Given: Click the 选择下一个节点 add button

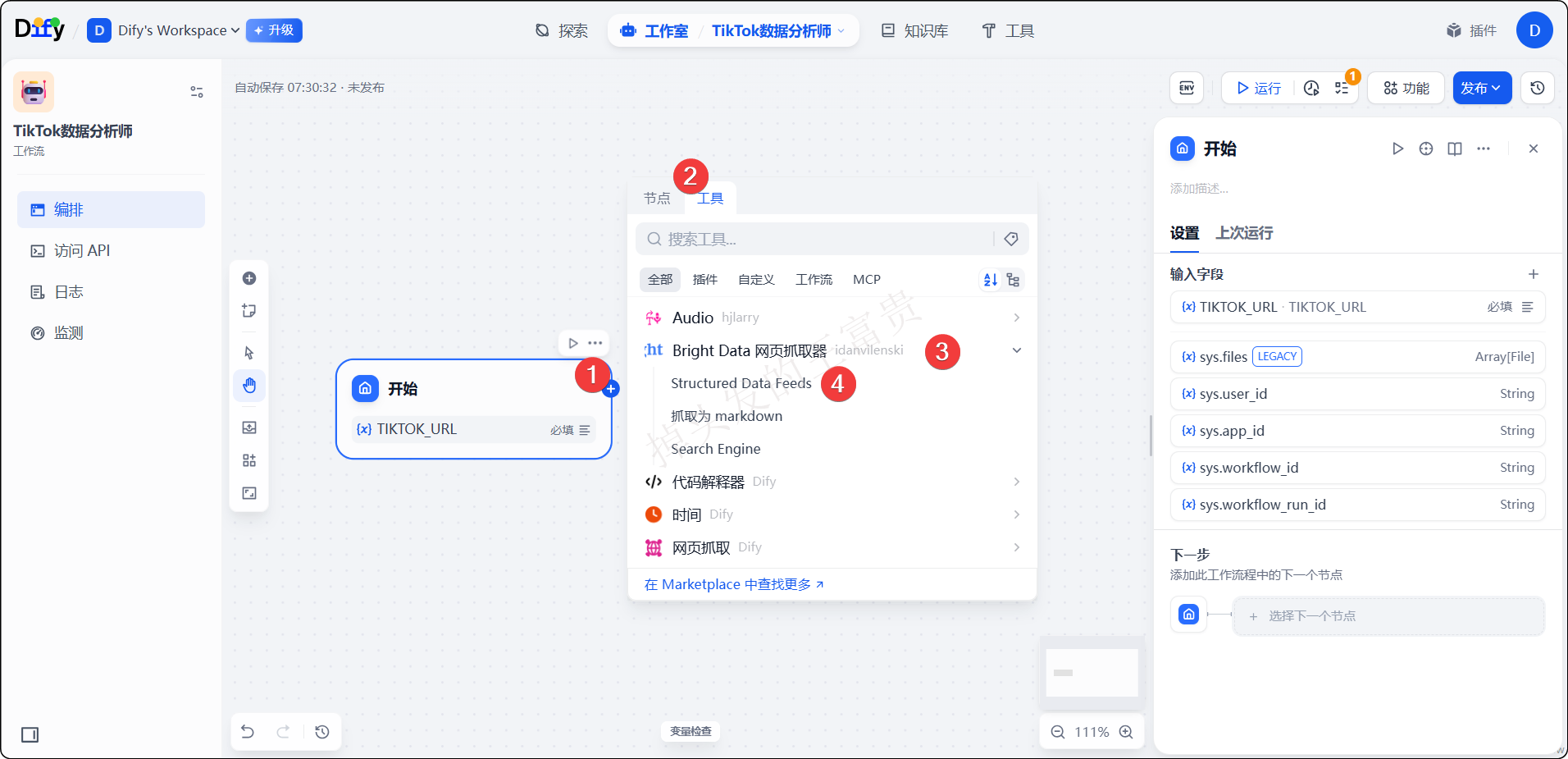Looking at the screenshot, I should click(1388, 616).
